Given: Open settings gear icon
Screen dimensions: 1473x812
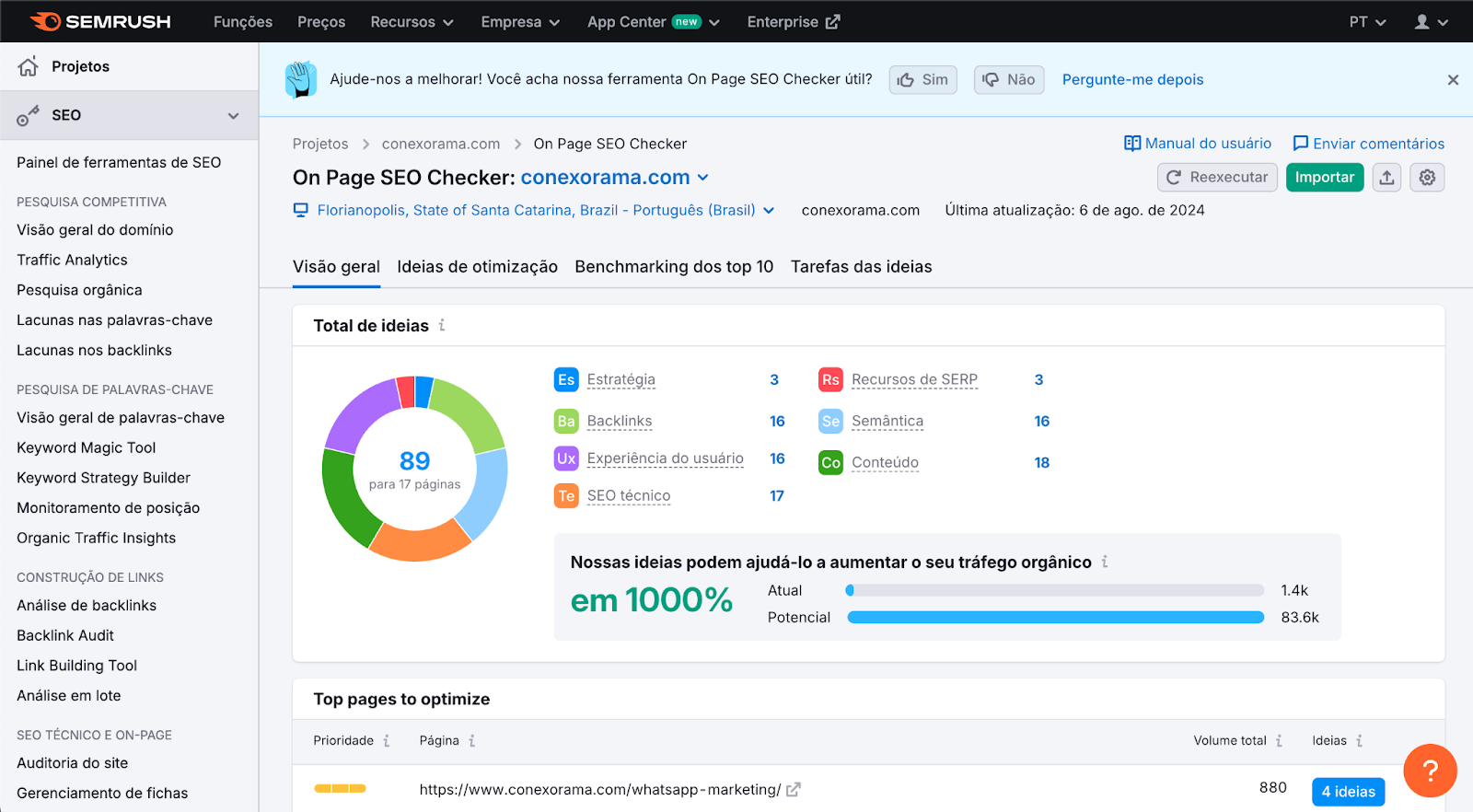Looking at the screenshot, I should [x=1427, y=177].
